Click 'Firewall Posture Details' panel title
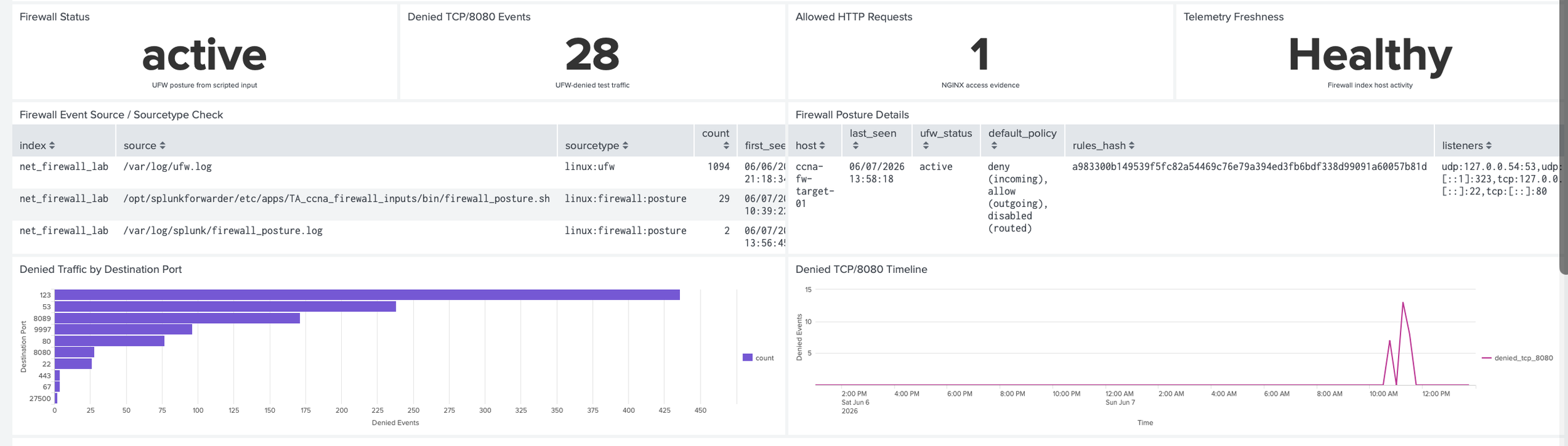This screenshot has width=1568, height=446. (x=852, y=115)
